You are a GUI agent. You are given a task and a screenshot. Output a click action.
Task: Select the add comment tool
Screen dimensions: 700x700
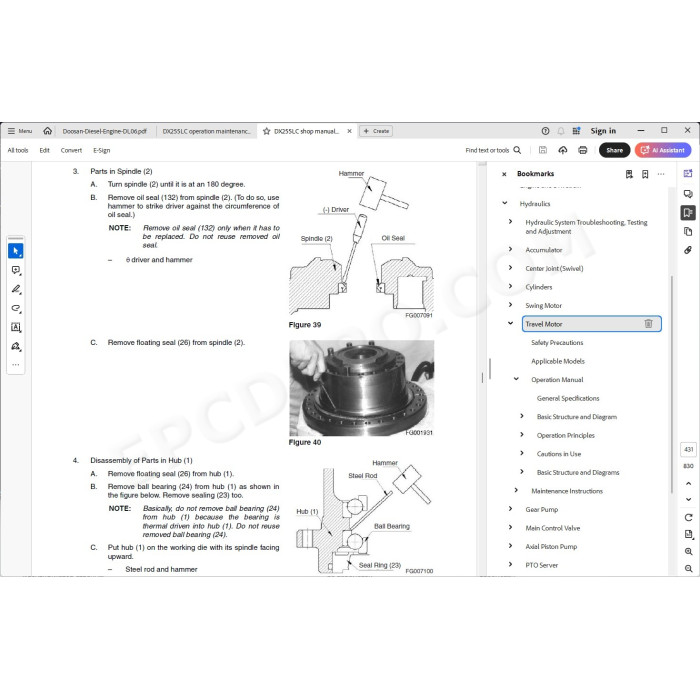click(16, 270)
